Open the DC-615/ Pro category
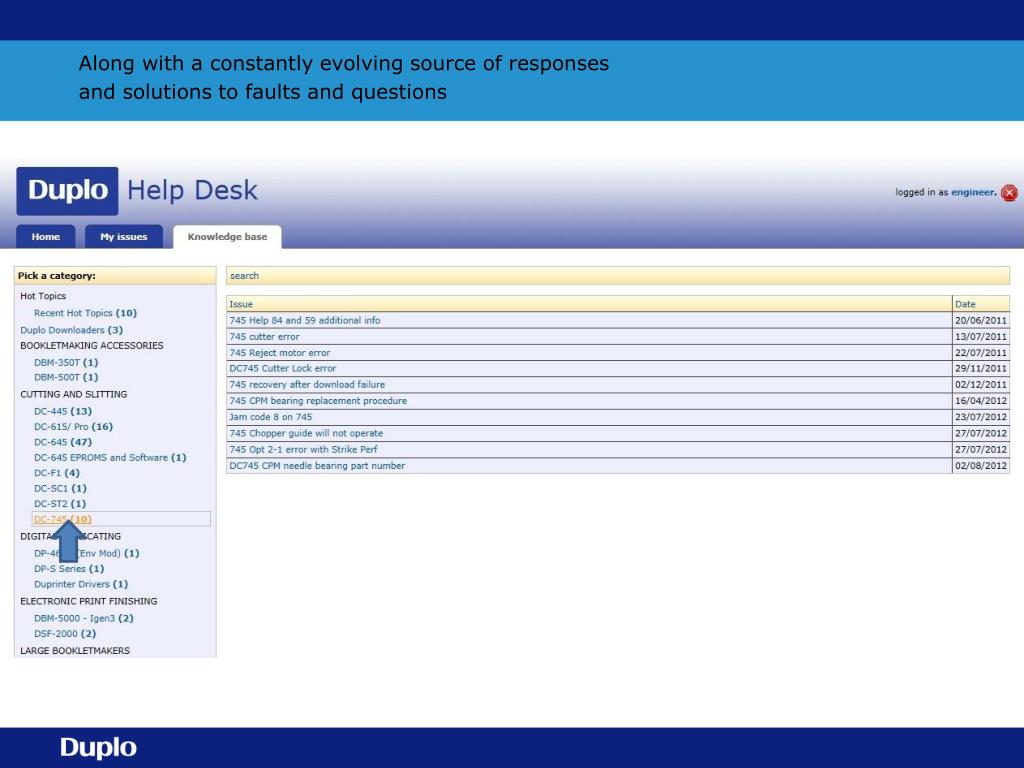Viewport: 1024px width, 768px height. [73, 426]
